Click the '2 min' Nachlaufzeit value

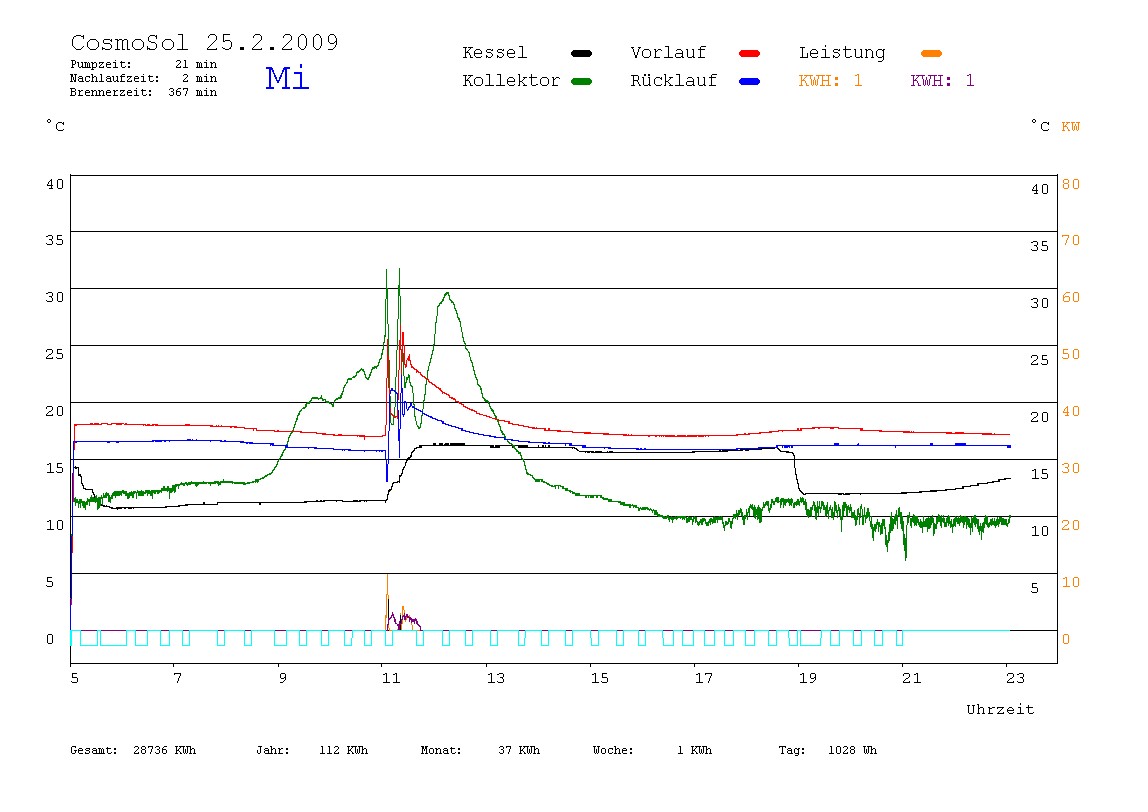(199, 78)
